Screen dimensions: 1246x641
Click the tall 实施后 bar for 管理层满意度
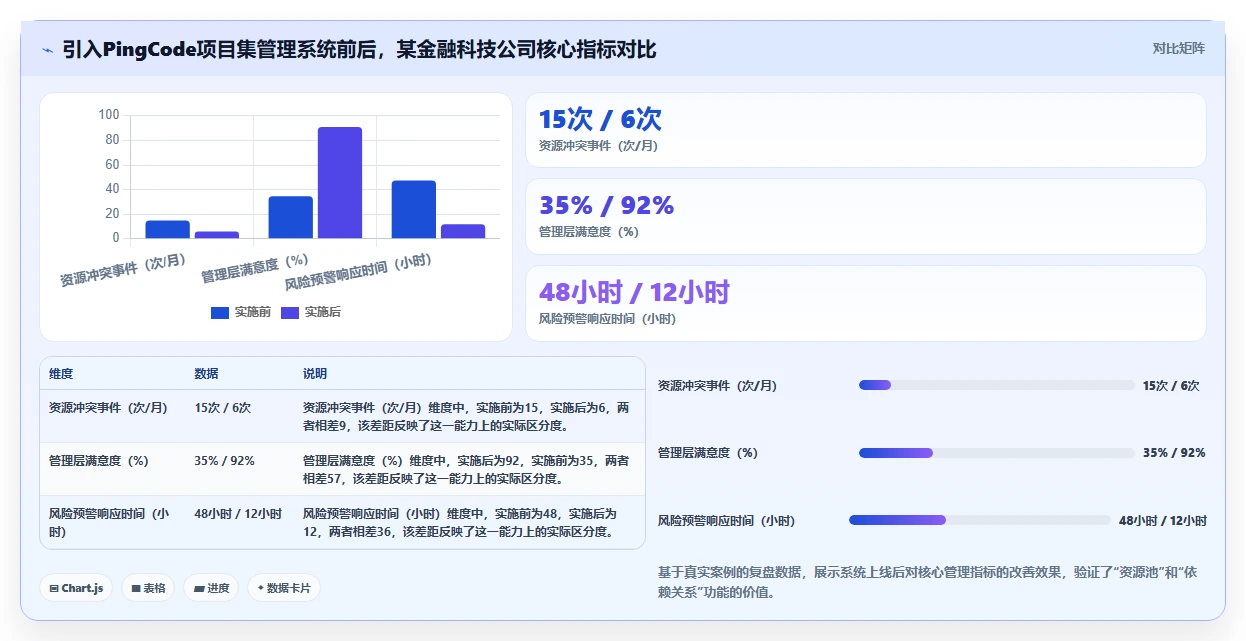[340, 182]
